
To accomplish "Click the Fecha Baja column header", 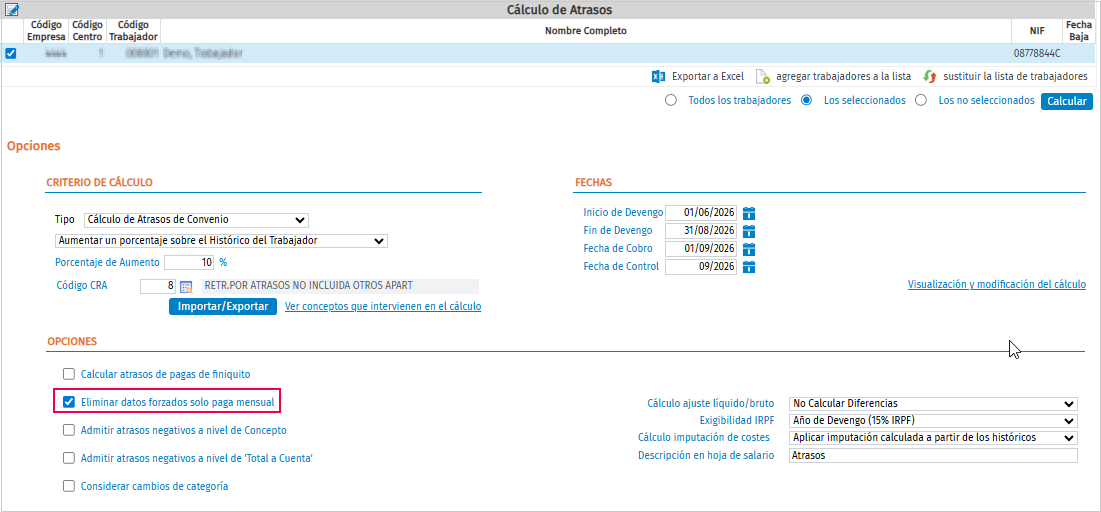I will 1078,30.
